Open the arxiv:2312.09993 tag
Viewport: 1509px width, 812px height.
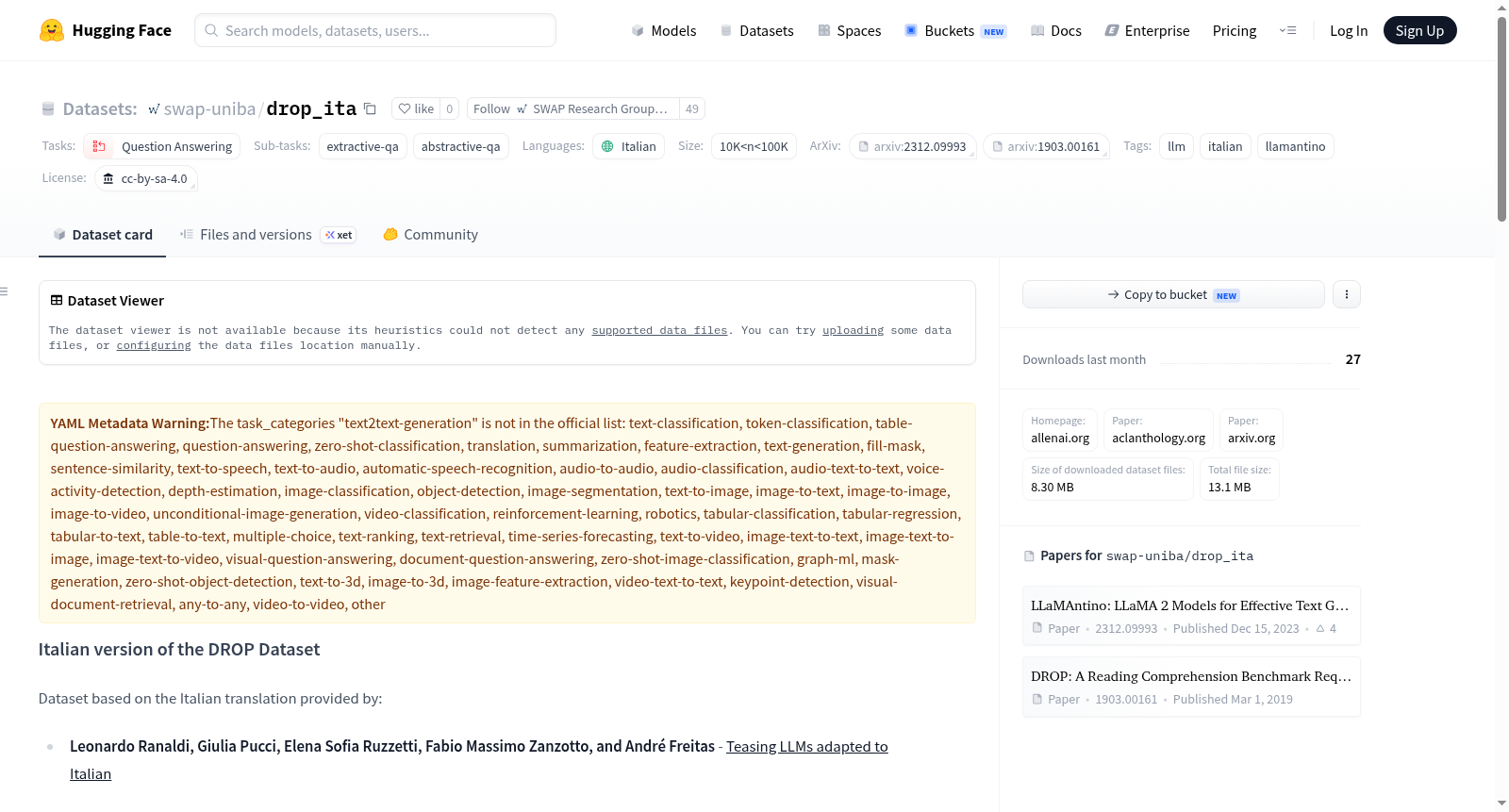(x=912, y=146)
